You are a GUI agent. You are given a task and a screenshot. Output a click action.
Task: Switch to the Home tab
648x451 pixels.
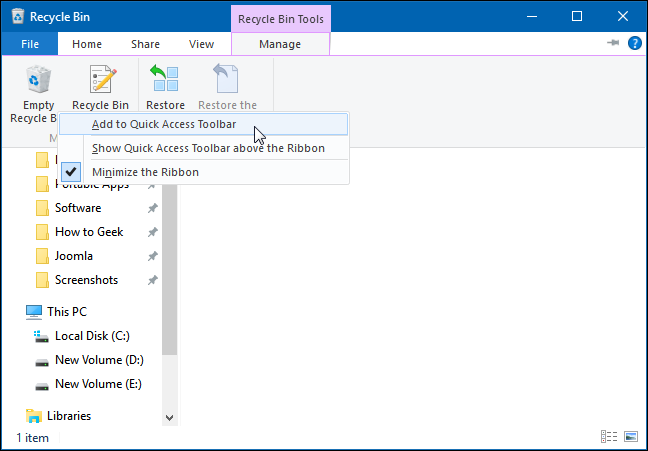pos(87,44)
